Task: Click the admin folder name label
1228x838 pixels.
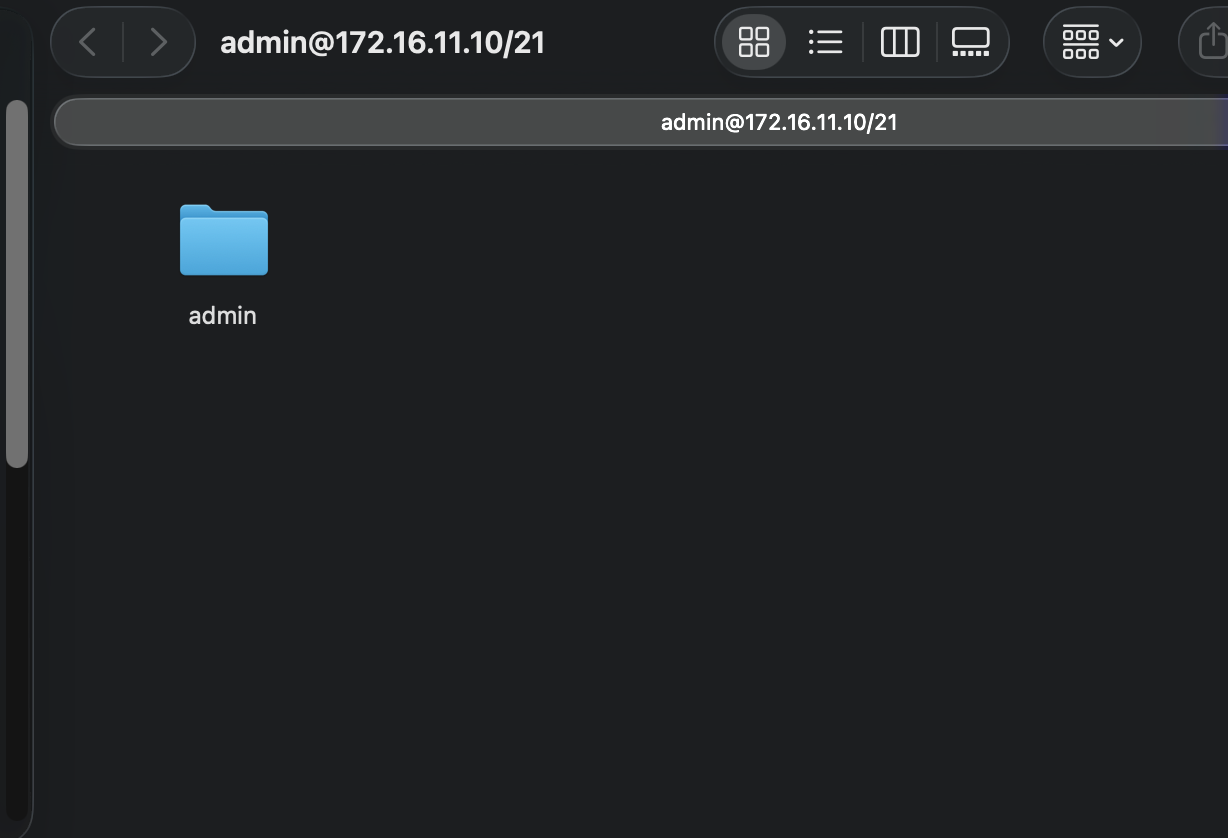Action: click(222, 316)
